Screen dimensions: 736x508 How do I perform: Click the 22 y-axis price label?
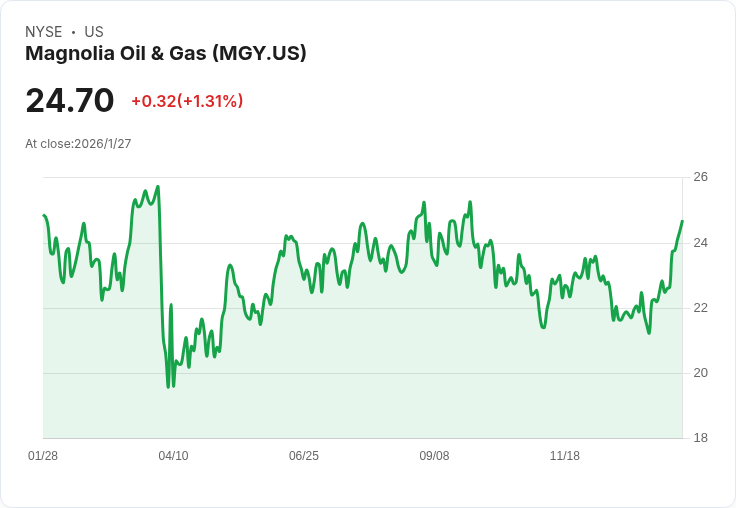701,308
